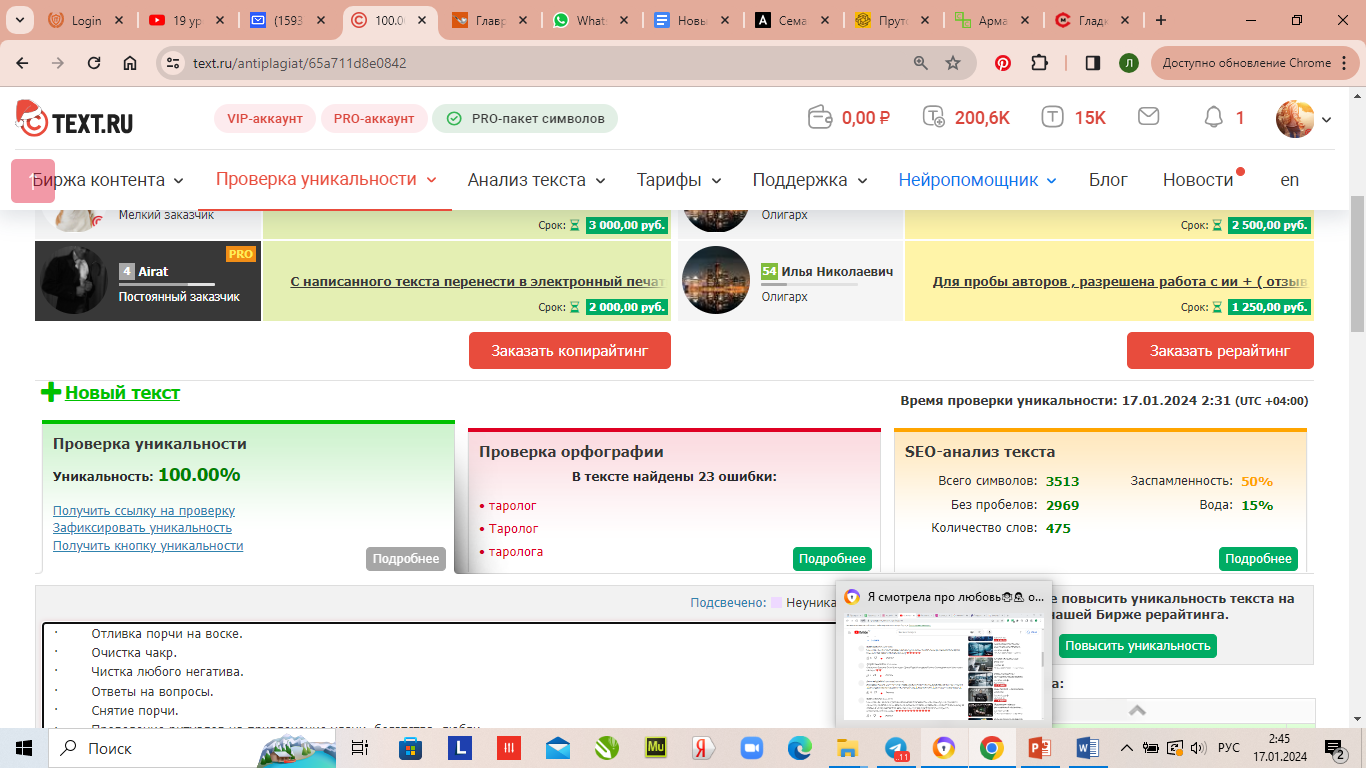Open the browser side panel icon
Screen dimensions: 1366x768
coord(1093,63)
